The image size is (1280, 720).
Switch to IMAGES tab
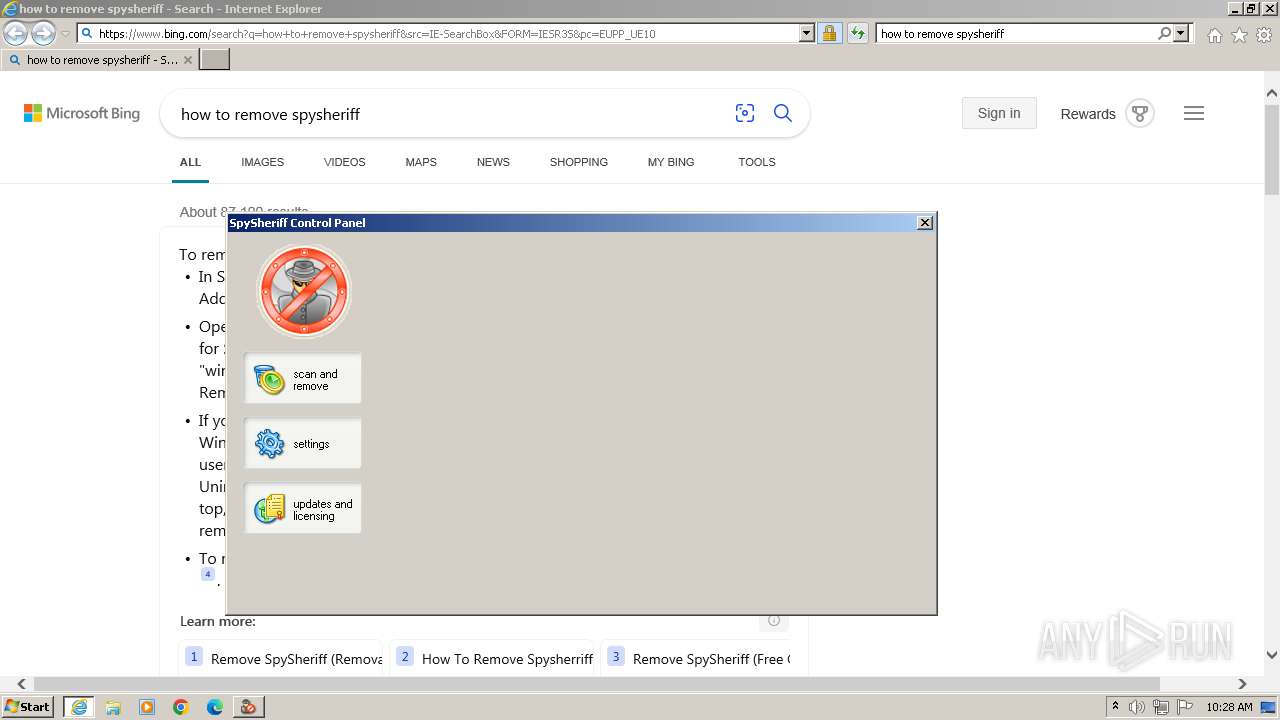262,162
